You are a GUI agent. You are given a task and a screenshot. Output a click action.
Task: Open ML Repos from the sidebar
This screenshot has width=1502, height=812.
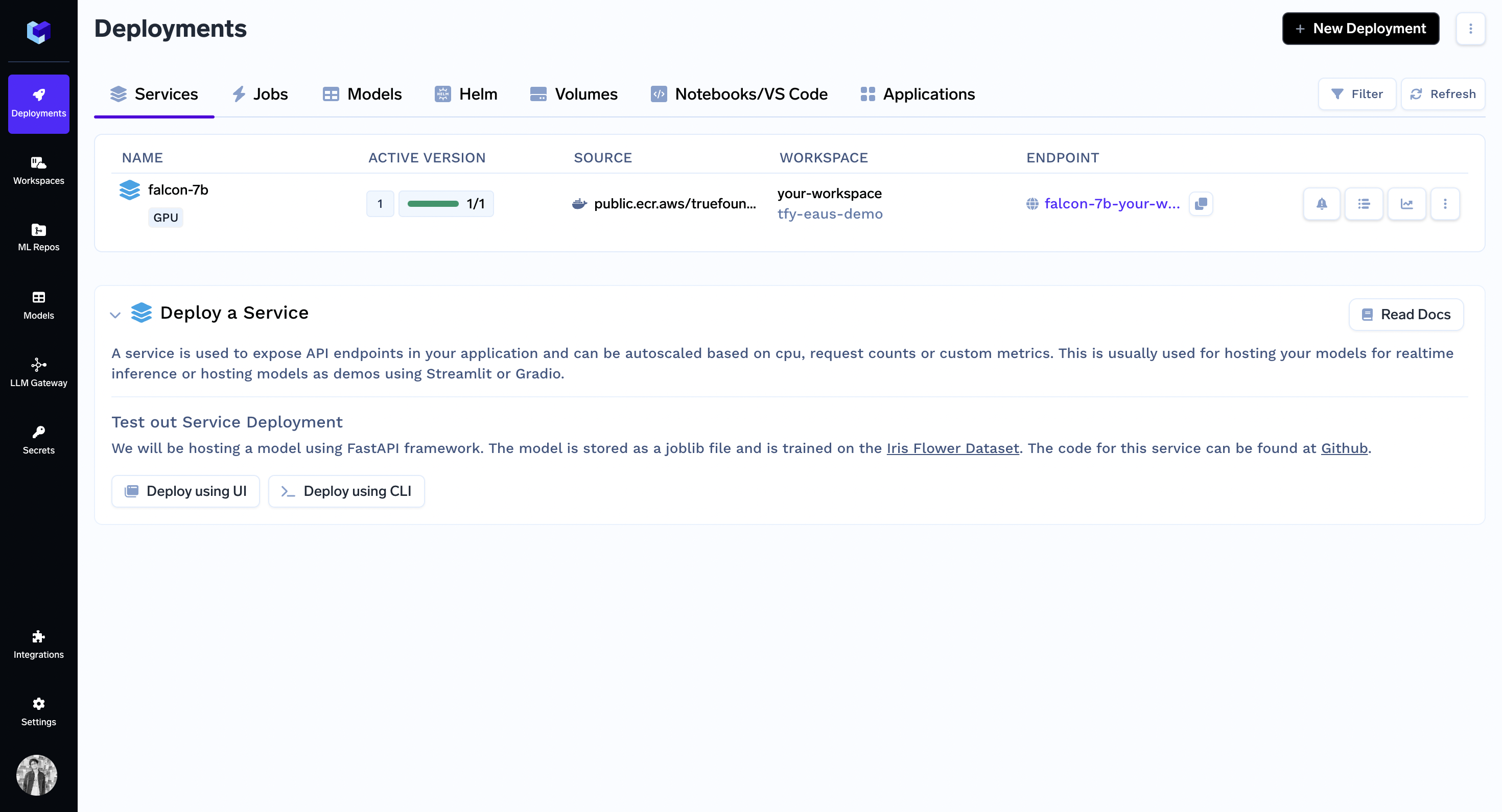pos(38,236)
